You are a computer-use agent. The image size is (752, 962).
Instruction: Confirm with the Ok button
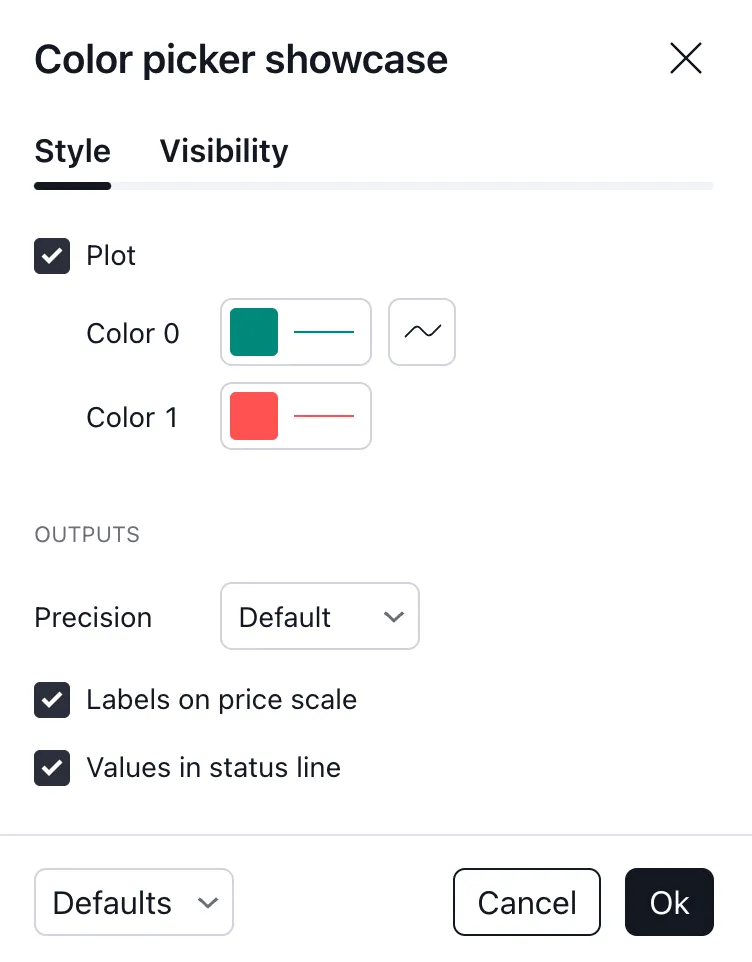click(x=669, y=903)
